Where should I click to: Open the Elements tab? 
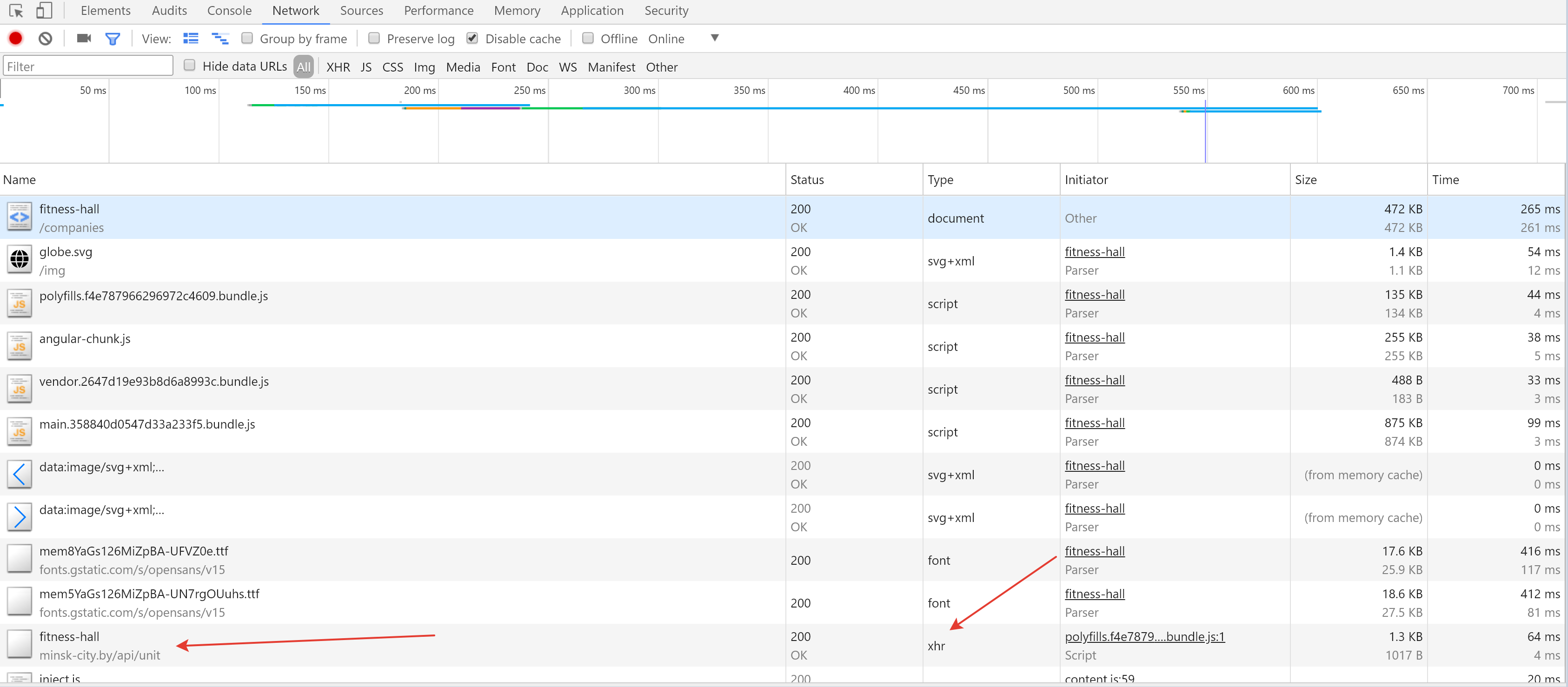point(105,11)
